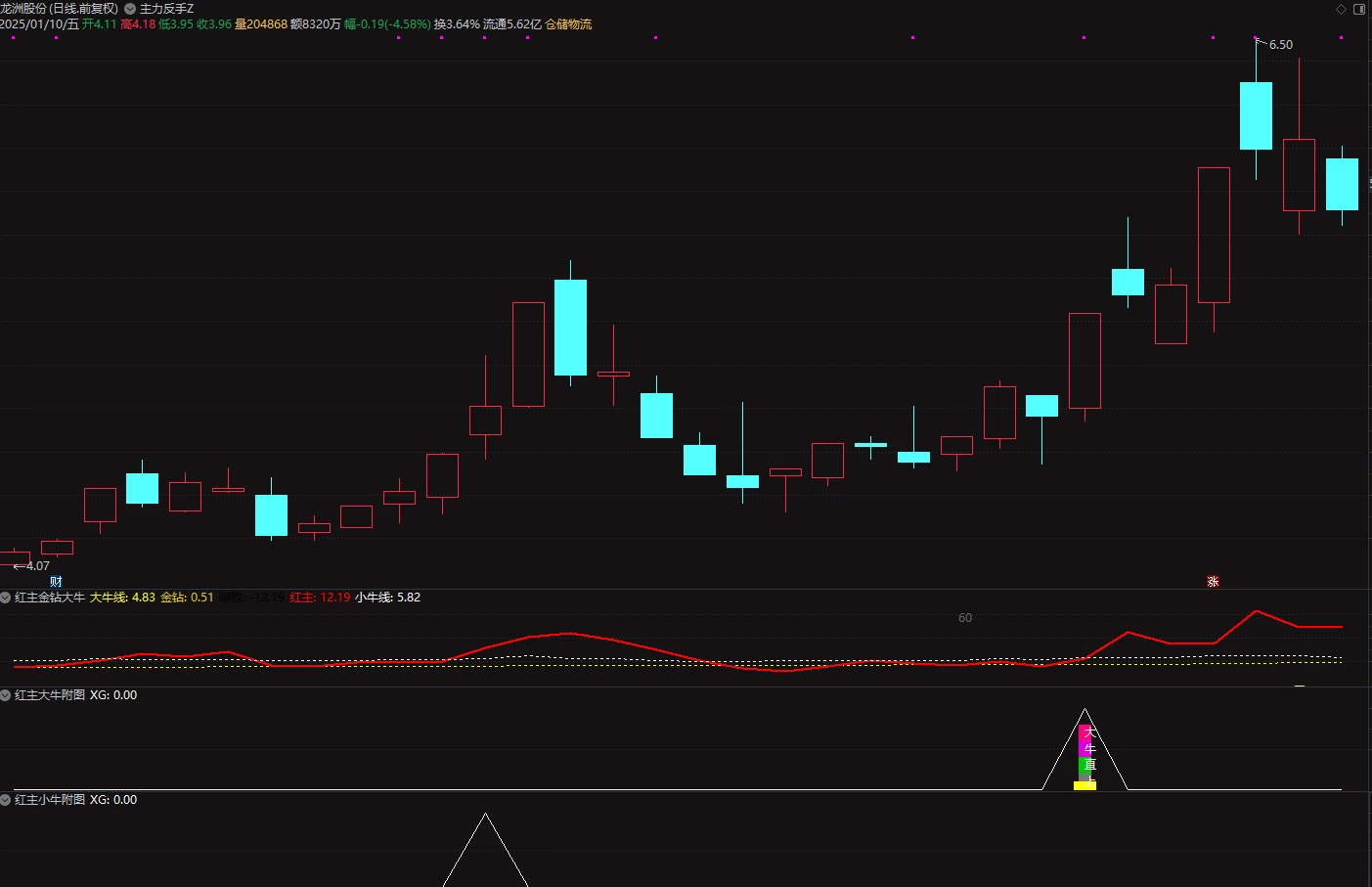Click the 仓储物流 sector link
This screenshot has height=887, width=1372.
pos(568,24)
